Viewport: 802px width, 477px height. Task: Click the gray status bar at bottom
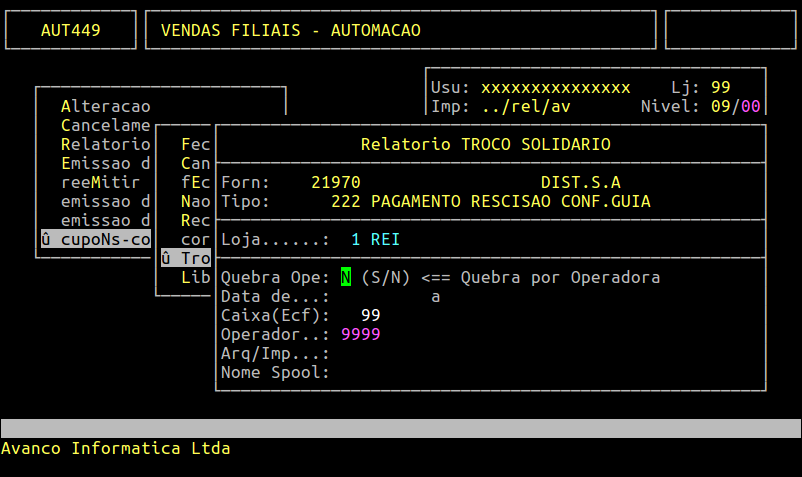400,428
